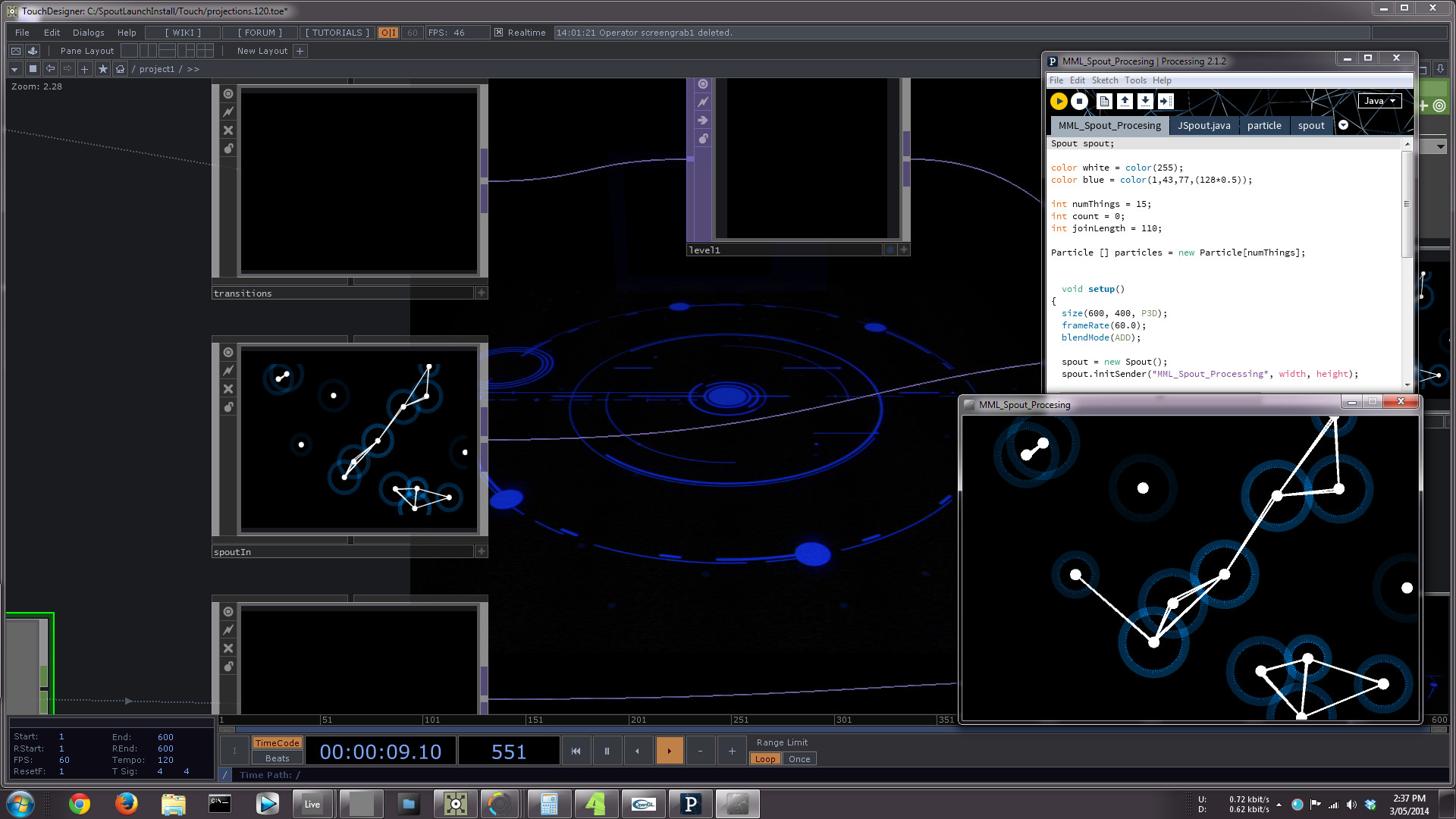Open the TouchDesigner File menu

point(22,33)
